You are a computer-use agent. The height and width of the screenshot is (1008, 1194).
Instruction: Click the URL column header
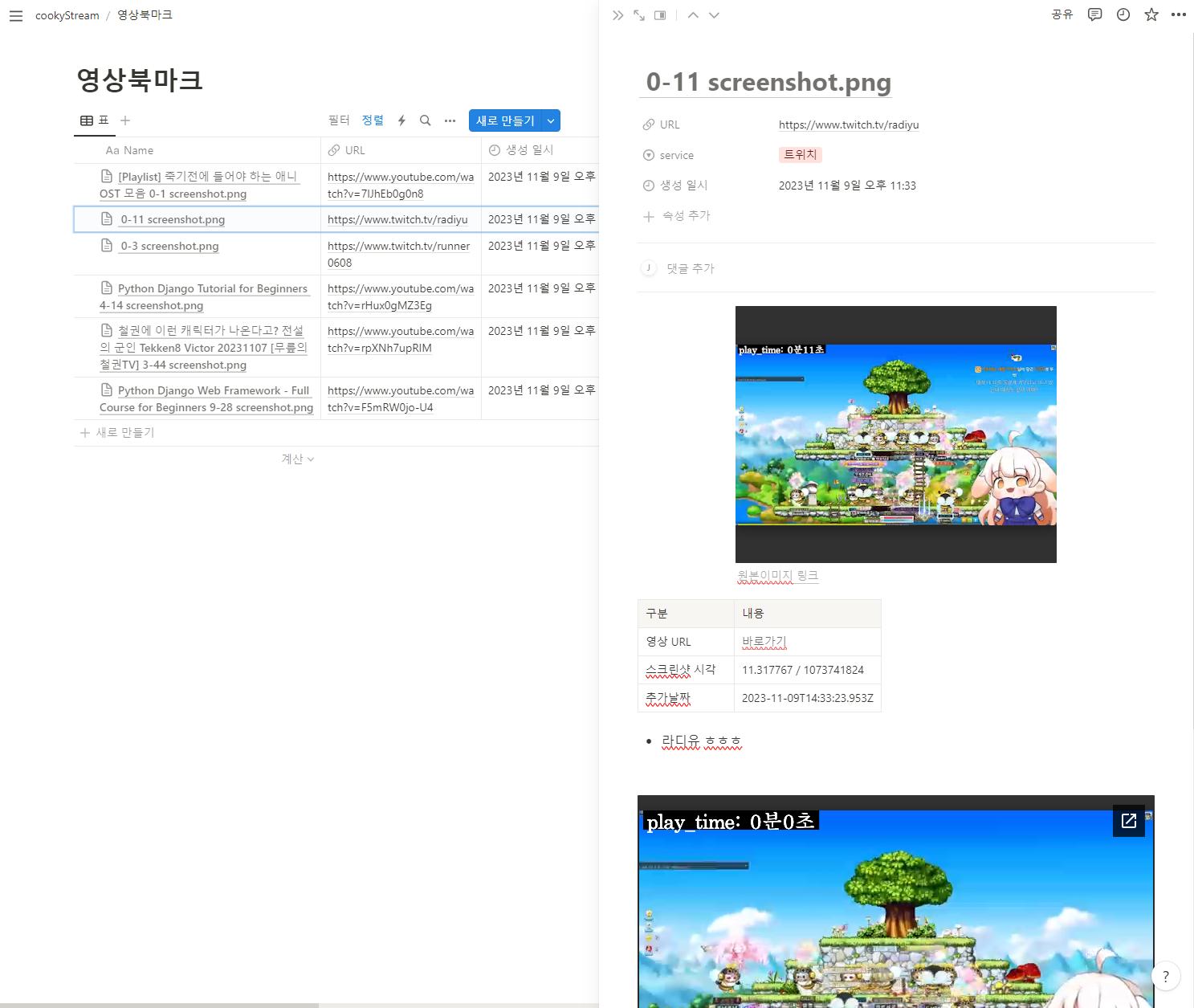point(401,150)
